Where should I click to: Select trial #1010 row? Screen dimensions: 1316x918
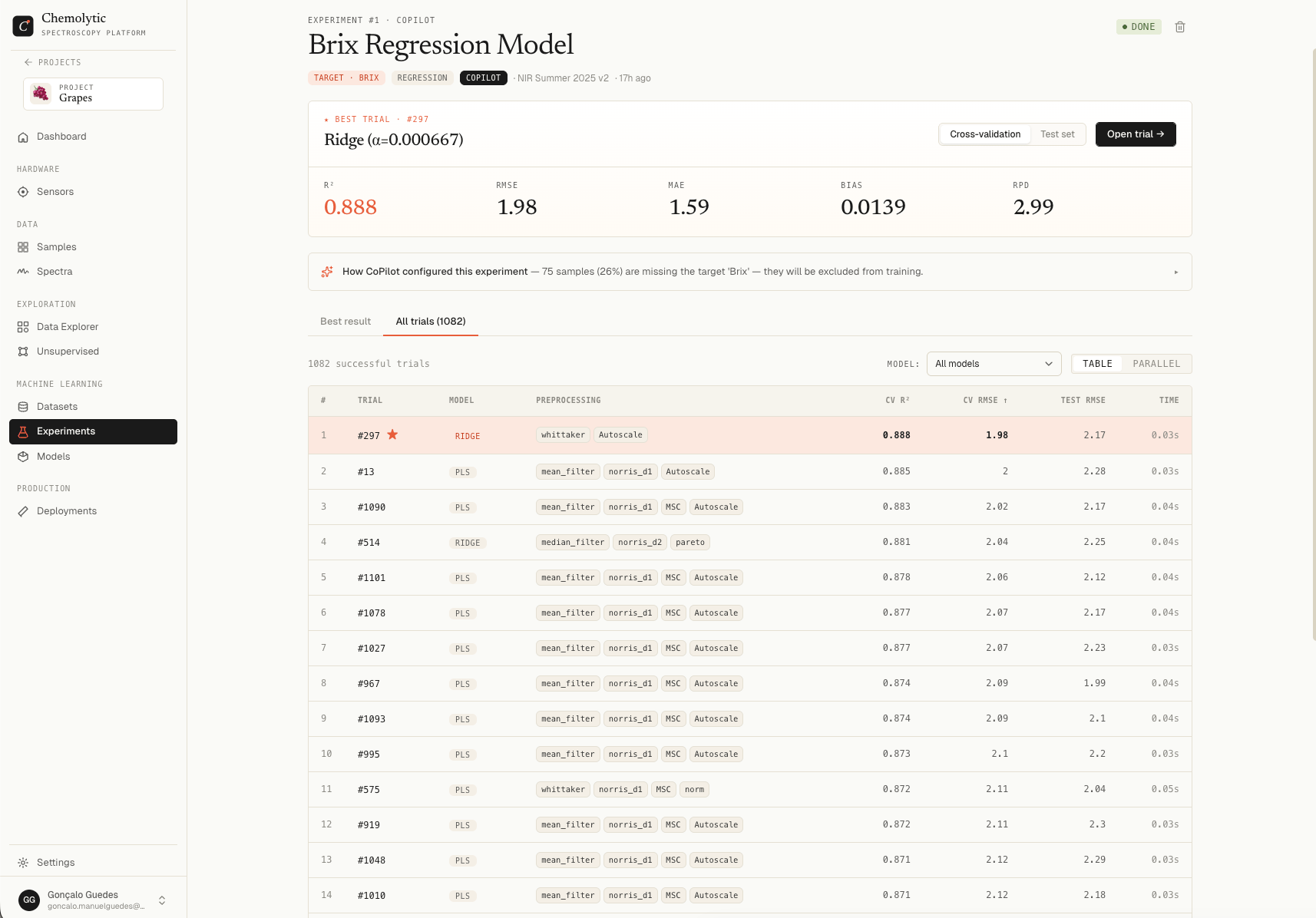click(x=750, y=895)
